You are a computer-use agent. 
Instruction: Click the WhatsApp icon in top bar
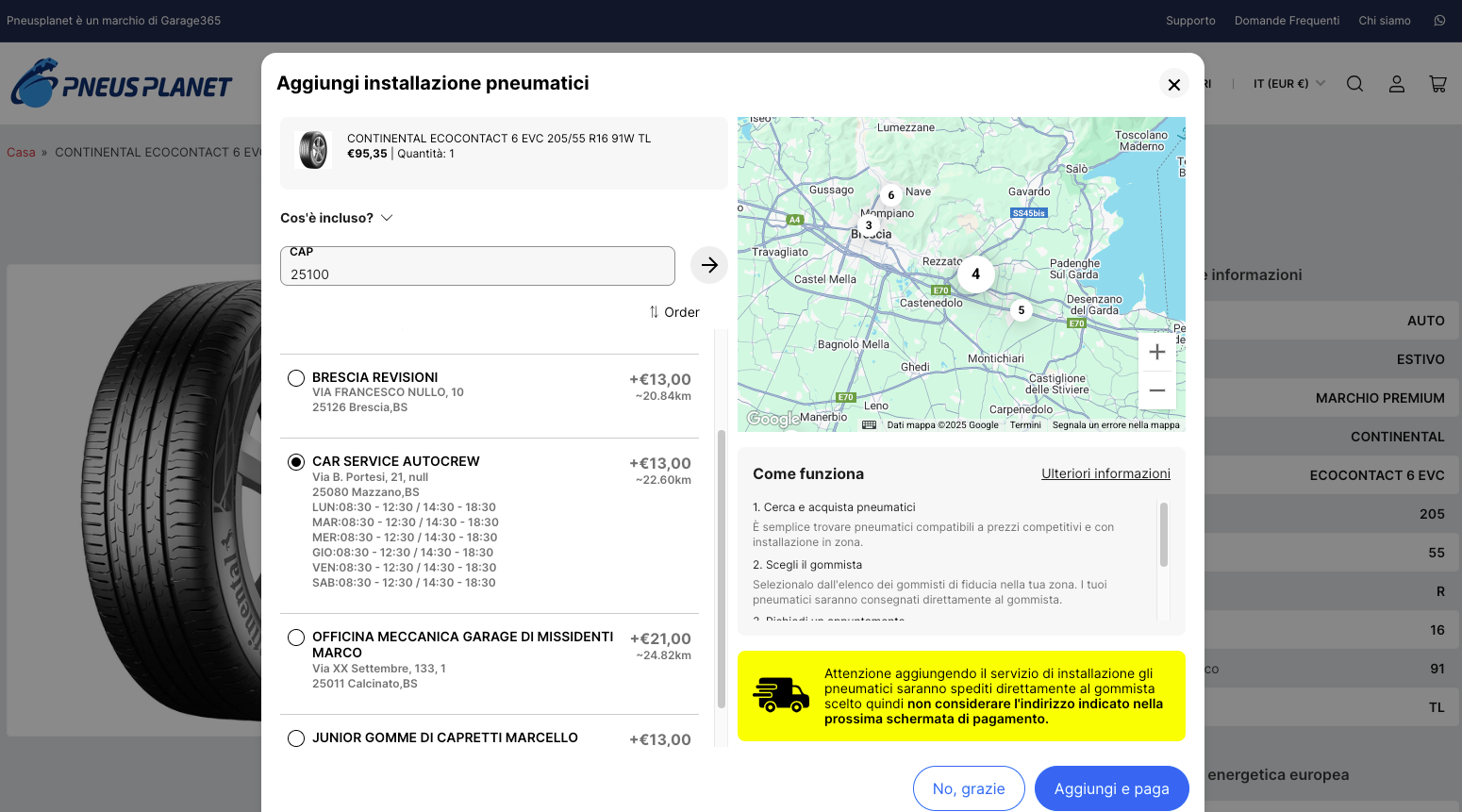click(1439, 21)
